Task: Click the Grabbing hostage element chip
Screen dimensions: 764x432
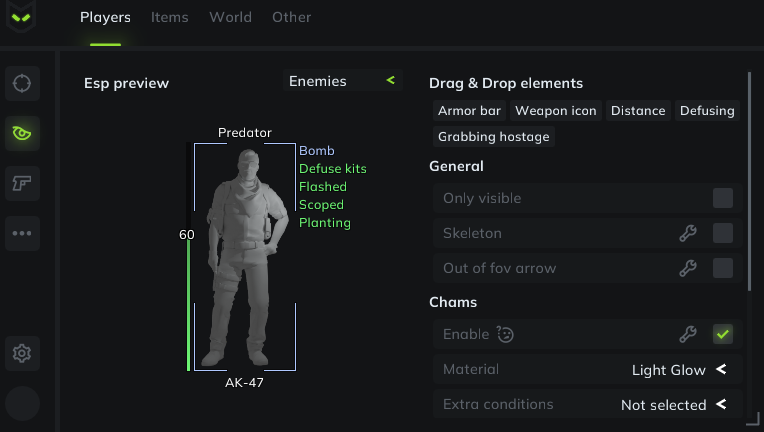Action: 494,136
